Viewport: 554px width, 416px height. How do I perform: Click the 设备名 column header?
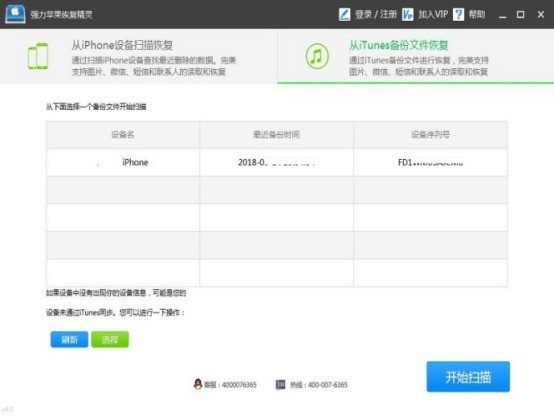click(123, 135)
